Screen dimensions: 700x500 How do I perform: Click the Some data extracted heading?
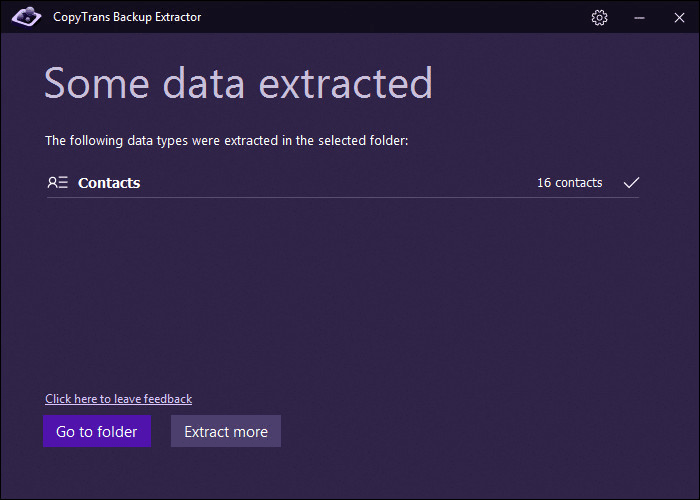[238, 83]
